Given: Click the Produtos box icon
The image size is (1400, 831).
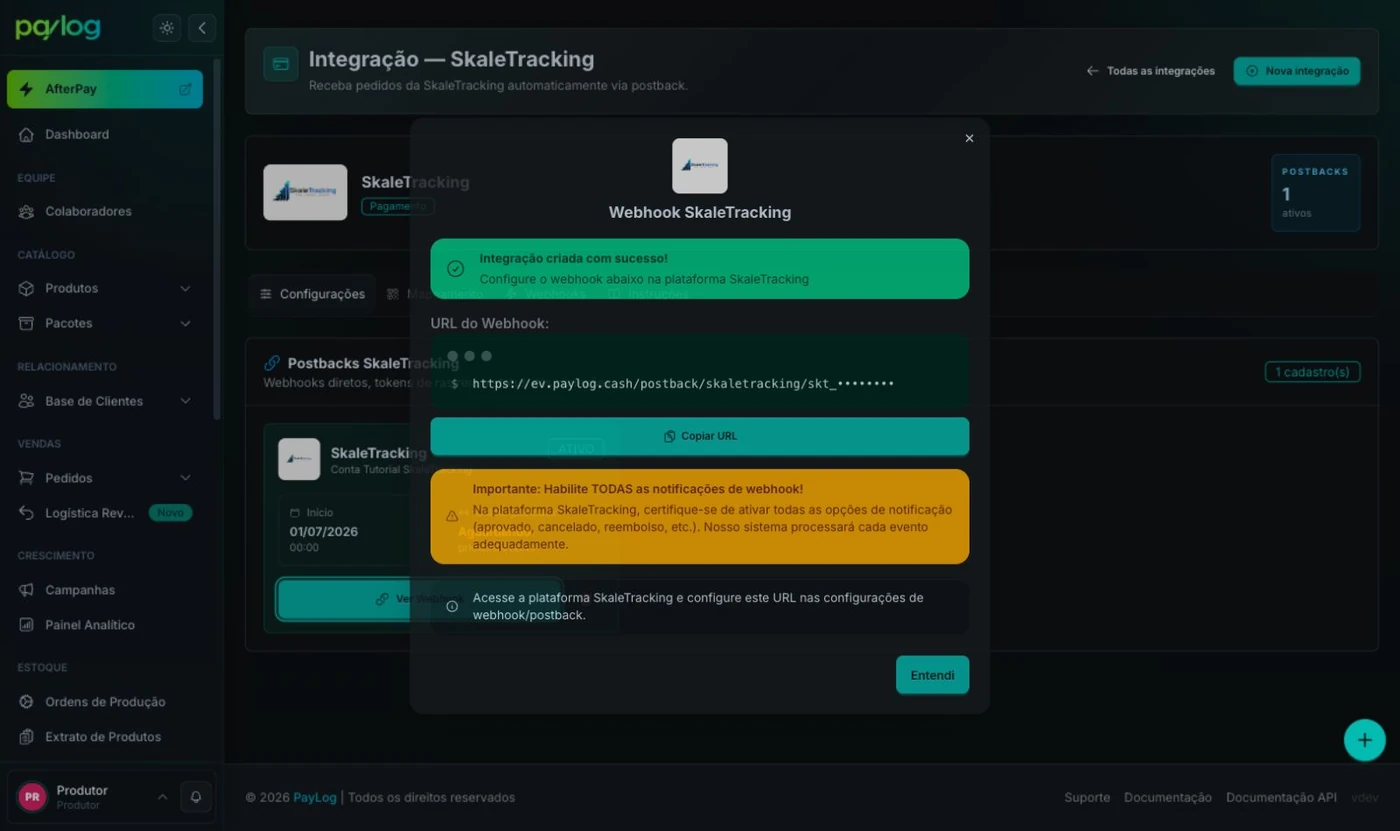Looking at the screenshot, I should (27, 288).
